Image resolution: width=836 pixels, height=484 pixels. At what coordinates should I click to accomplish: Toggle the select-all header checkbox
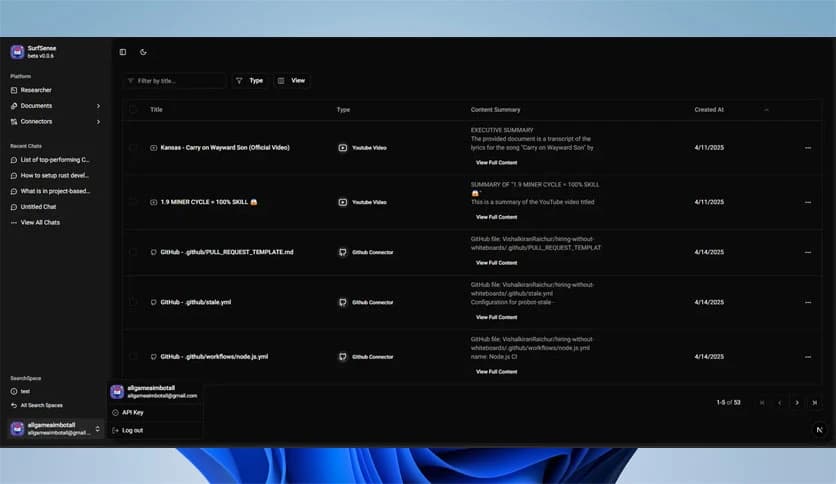[133, 109]
